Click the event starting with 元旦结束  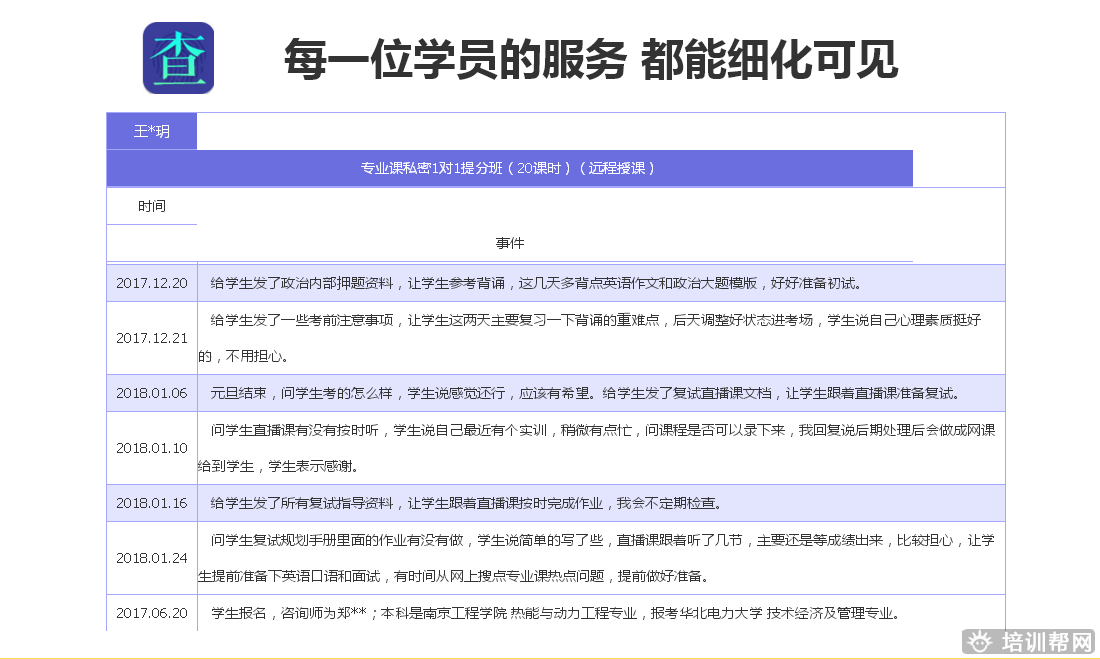point(585,393)
